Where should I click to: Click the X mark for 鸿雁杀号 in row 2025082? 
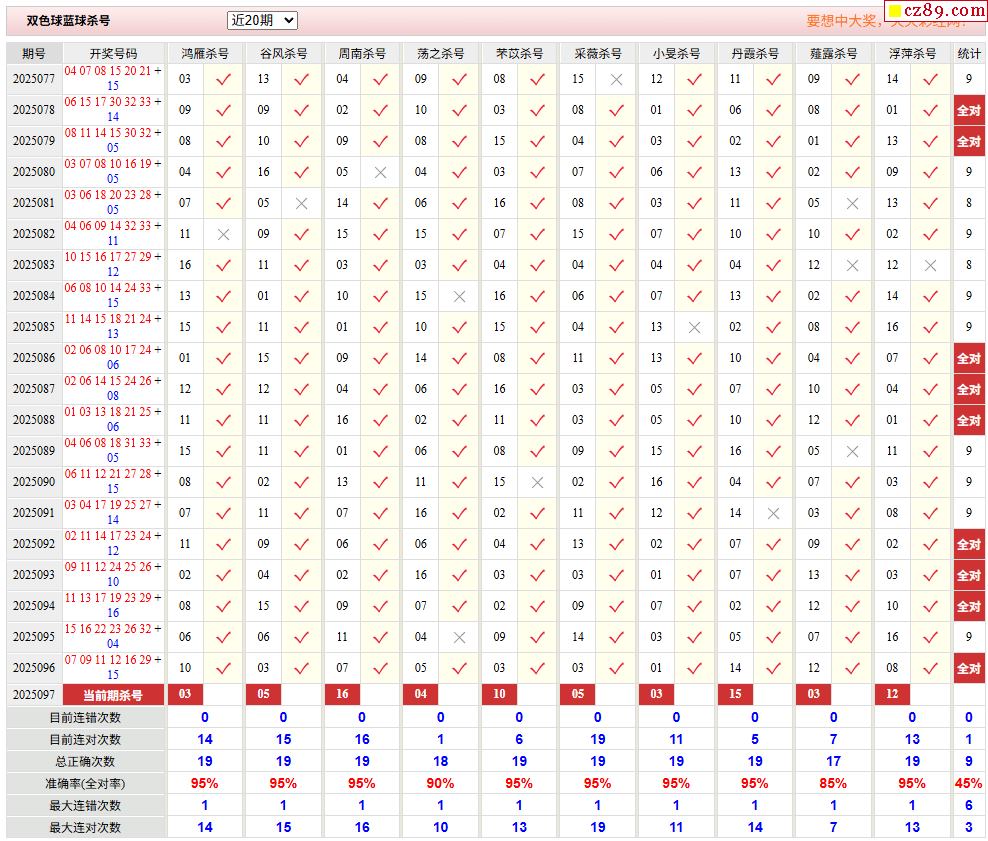coord(223,234)
